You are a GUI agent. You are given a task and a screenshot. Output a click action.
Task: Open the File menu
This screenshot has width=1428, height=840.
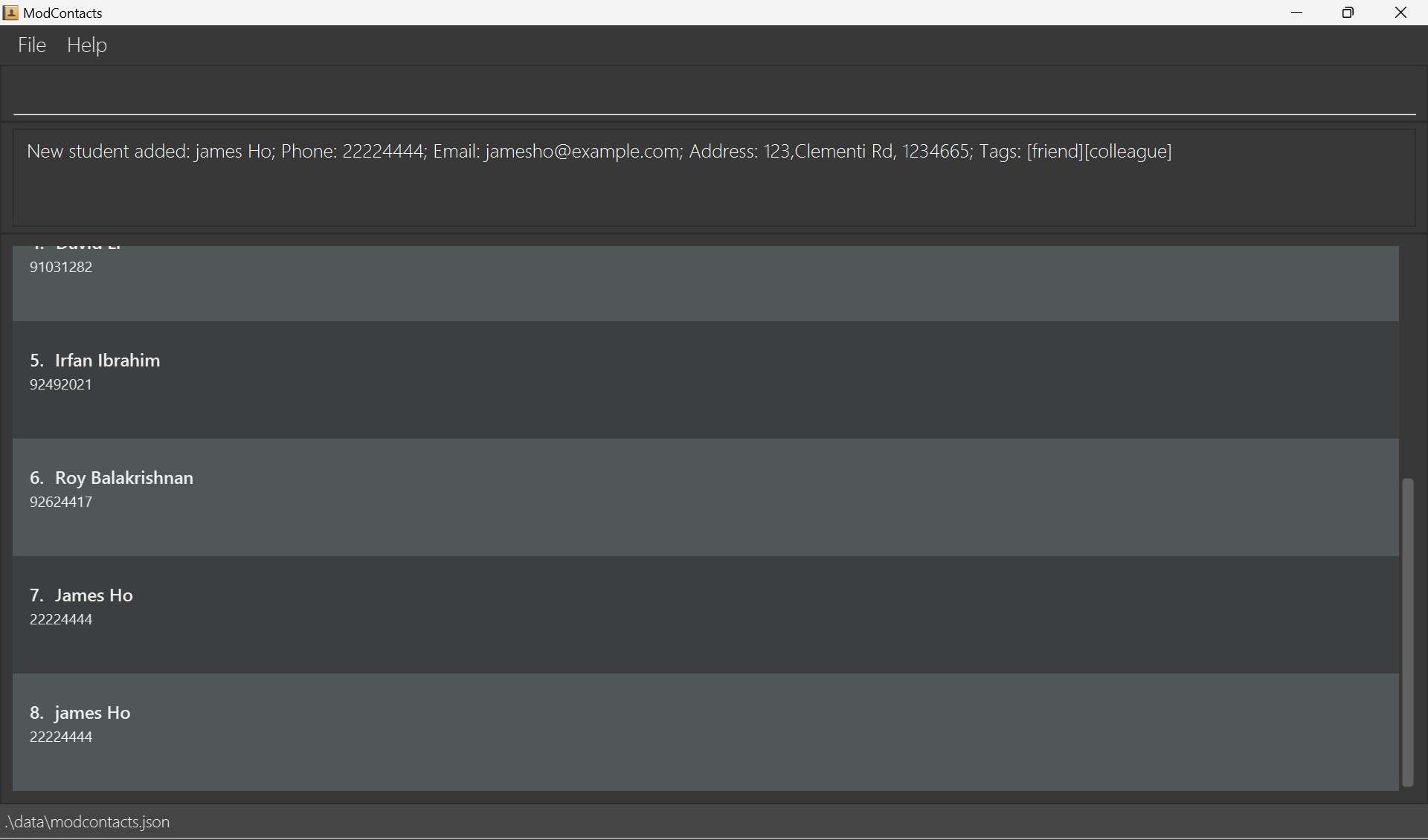[x=32, y=45]
